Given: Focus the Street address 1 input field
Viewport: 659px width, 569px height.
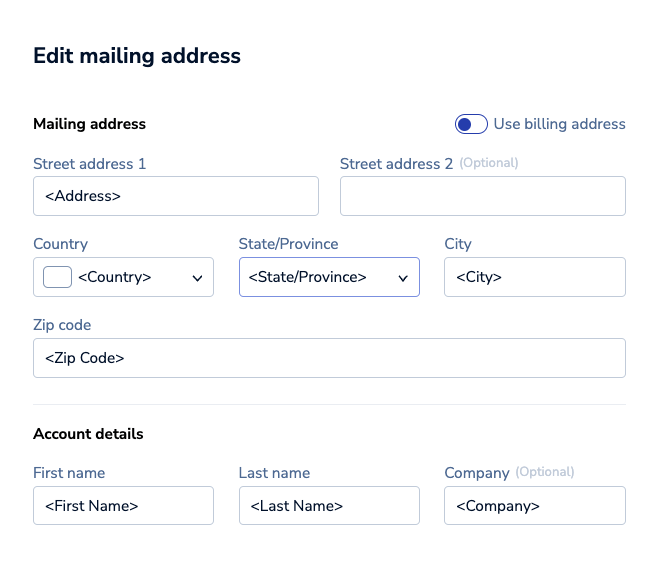Looking at the screenshot, I should (175, 196).
